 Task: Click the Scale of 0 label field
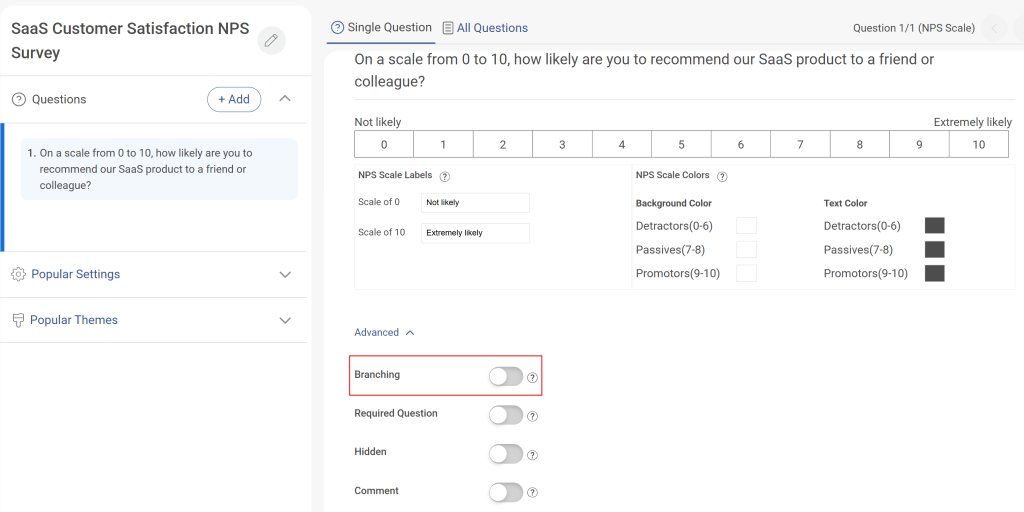(475, 202)
